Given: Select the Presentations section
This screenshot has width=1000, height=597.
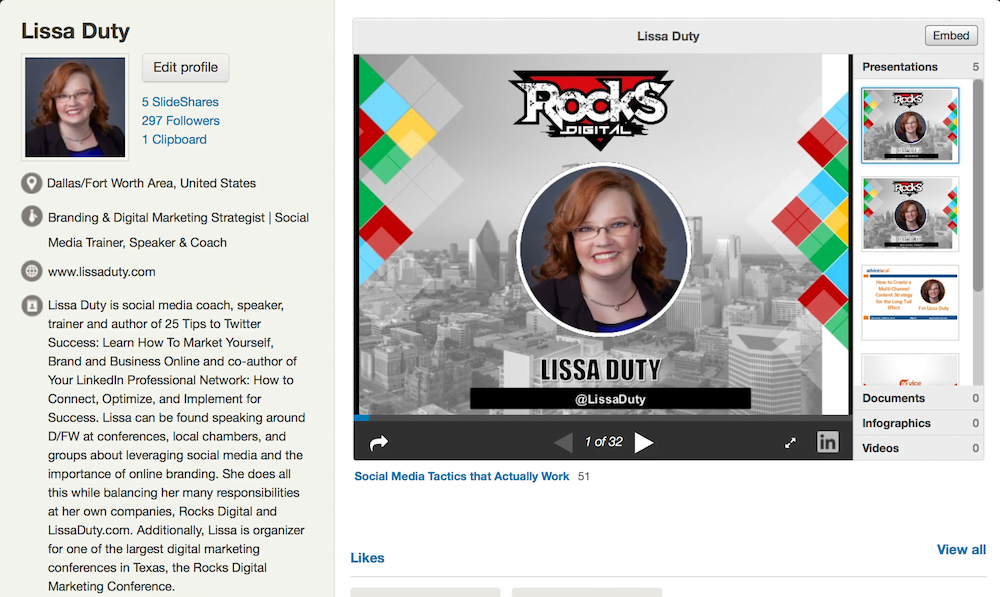Looking at the screenshot, I should point(918,67).
